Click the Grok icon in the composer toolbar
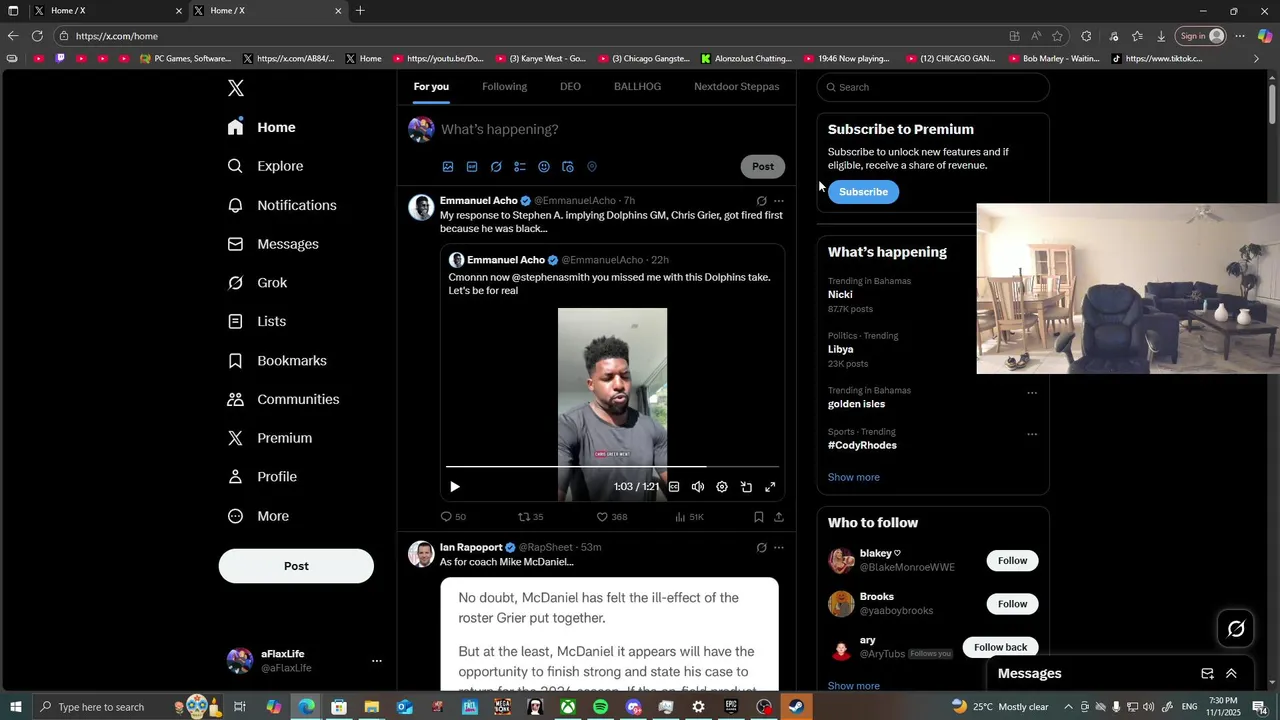 point(496,167)
